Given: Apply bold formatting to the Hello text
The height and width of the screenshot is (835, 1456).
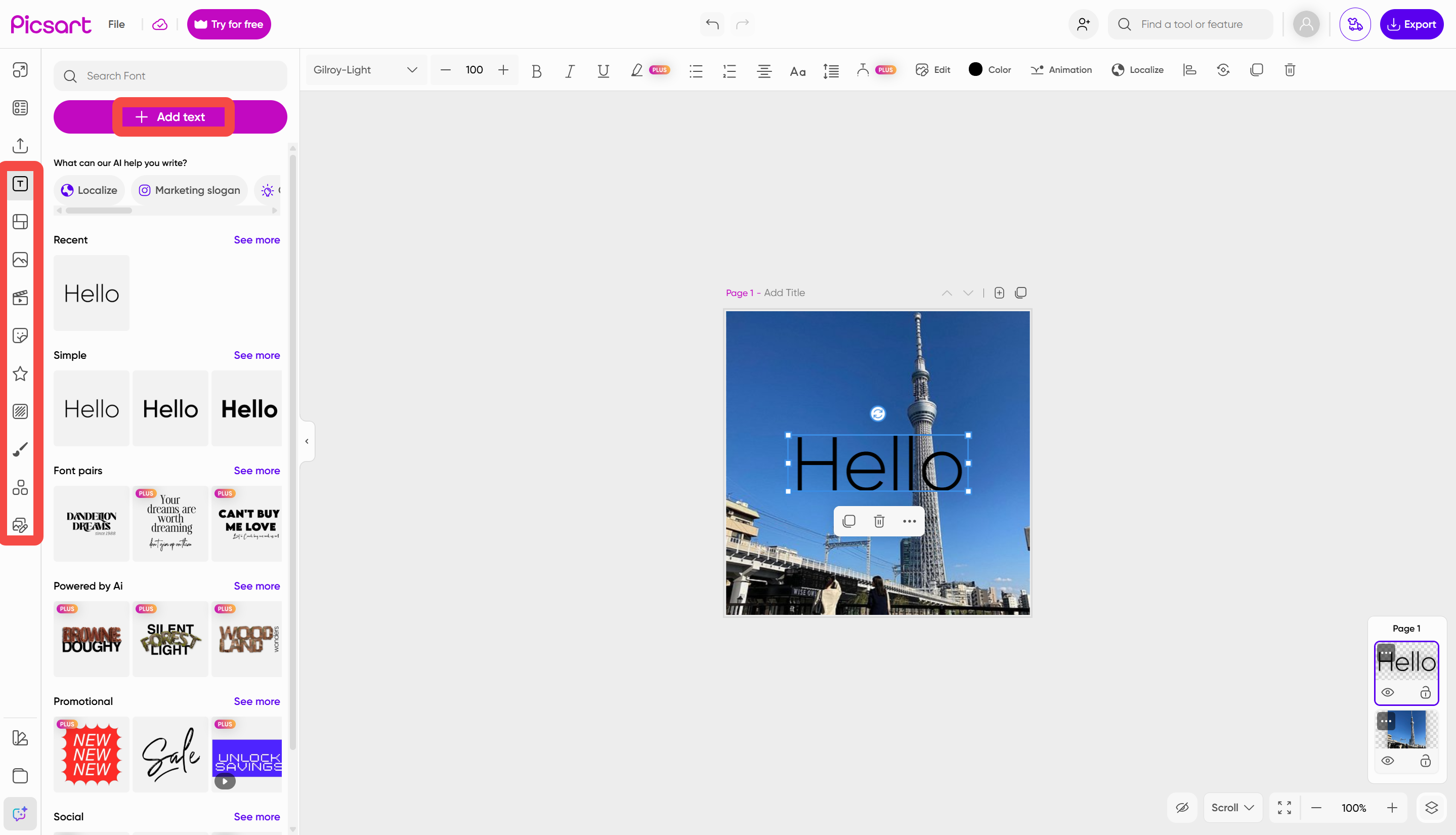Looking at the screenshot, I should click(537, 70).
